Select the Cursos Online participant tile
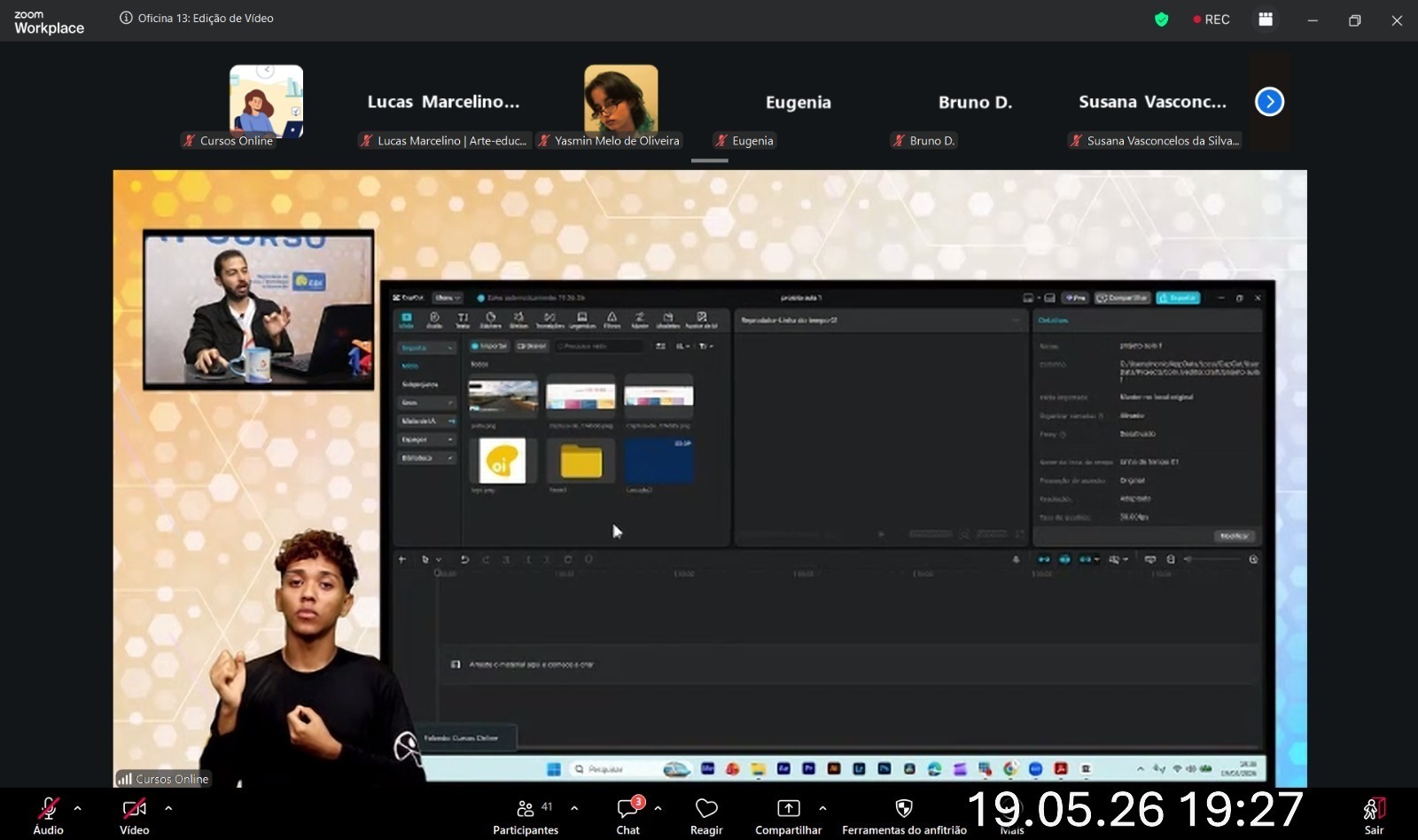 [266, 100]
